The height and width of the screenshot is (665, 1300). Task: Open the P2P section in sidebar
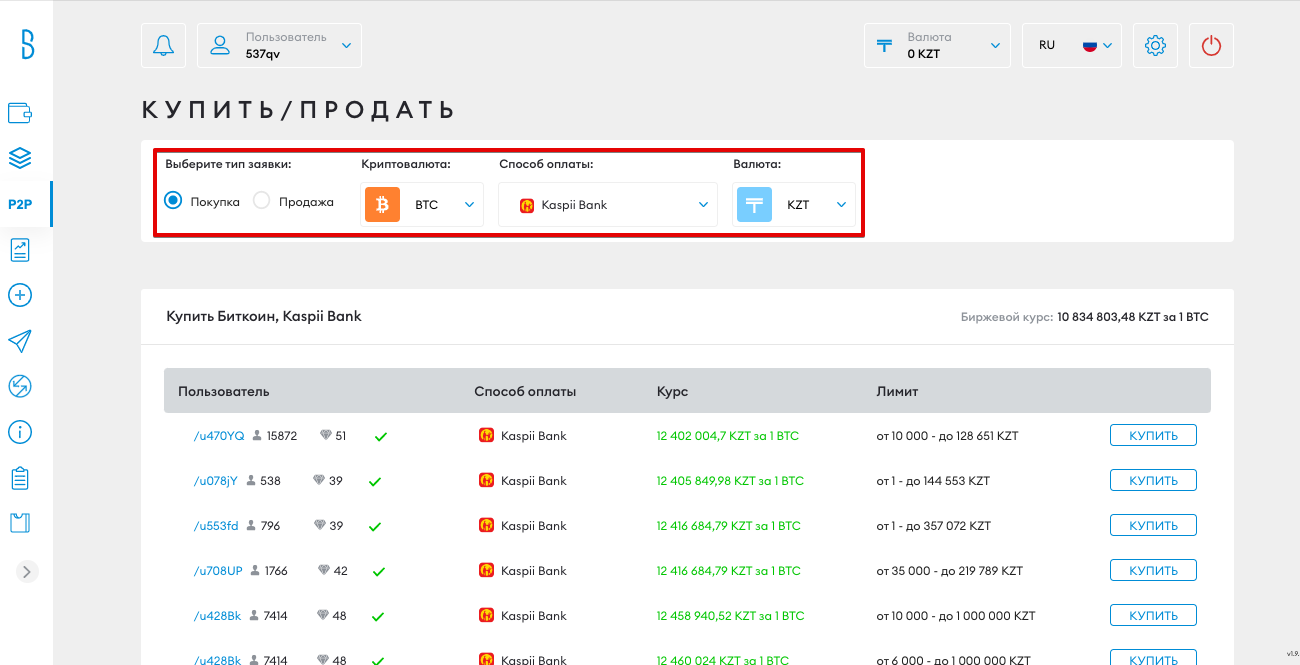click(20, 204)
